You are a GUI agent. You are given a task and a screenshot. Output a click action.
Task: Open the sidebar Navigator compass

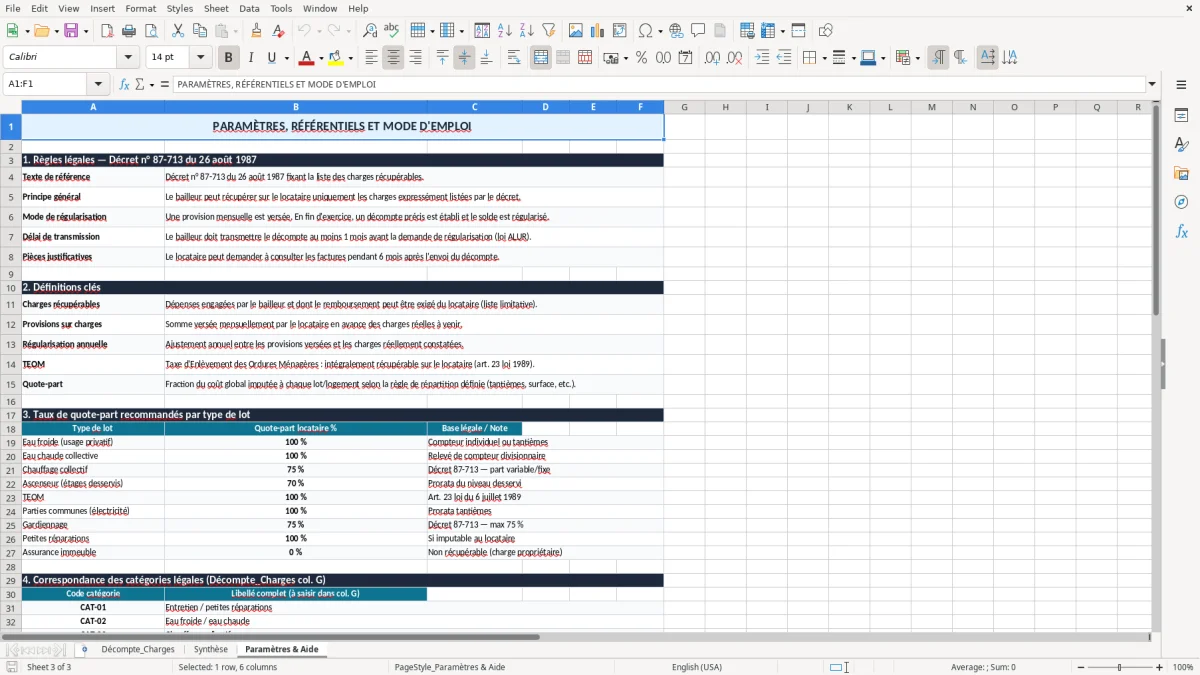(x=1181, y=202)
